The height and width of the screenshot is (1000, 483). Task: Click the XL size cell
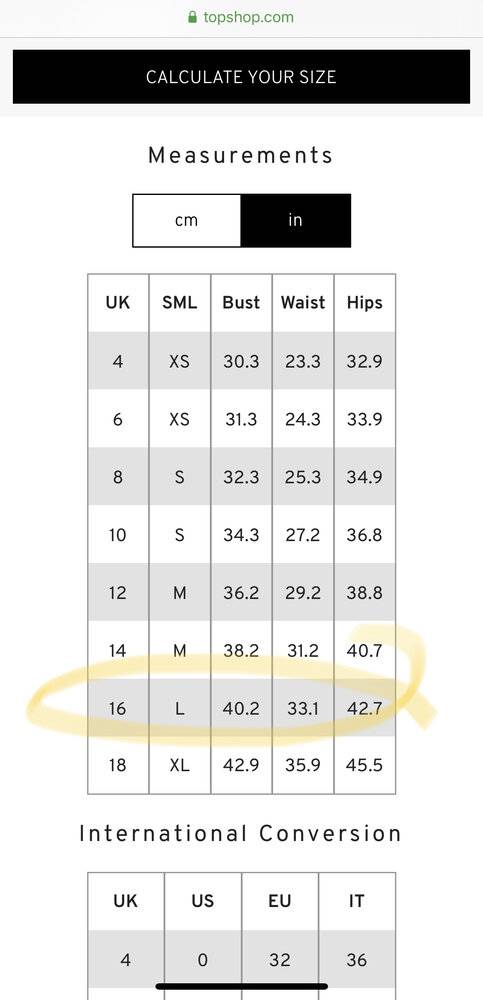coord(180,765)
